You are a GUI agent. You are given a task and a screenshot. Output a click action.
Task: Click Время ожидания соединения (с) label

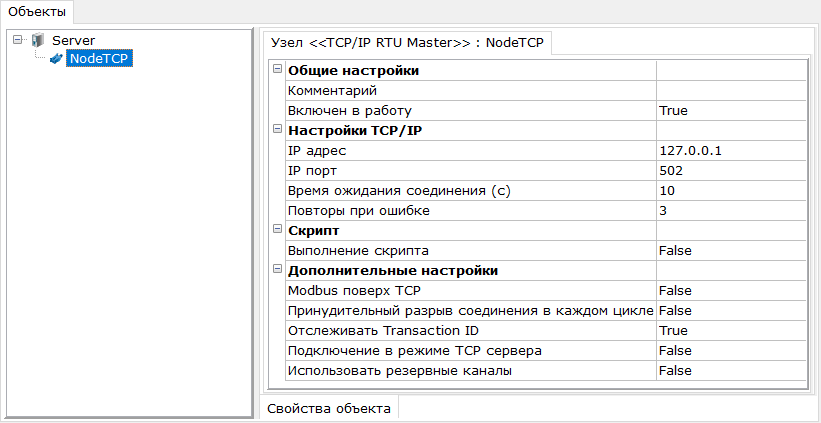399,191
